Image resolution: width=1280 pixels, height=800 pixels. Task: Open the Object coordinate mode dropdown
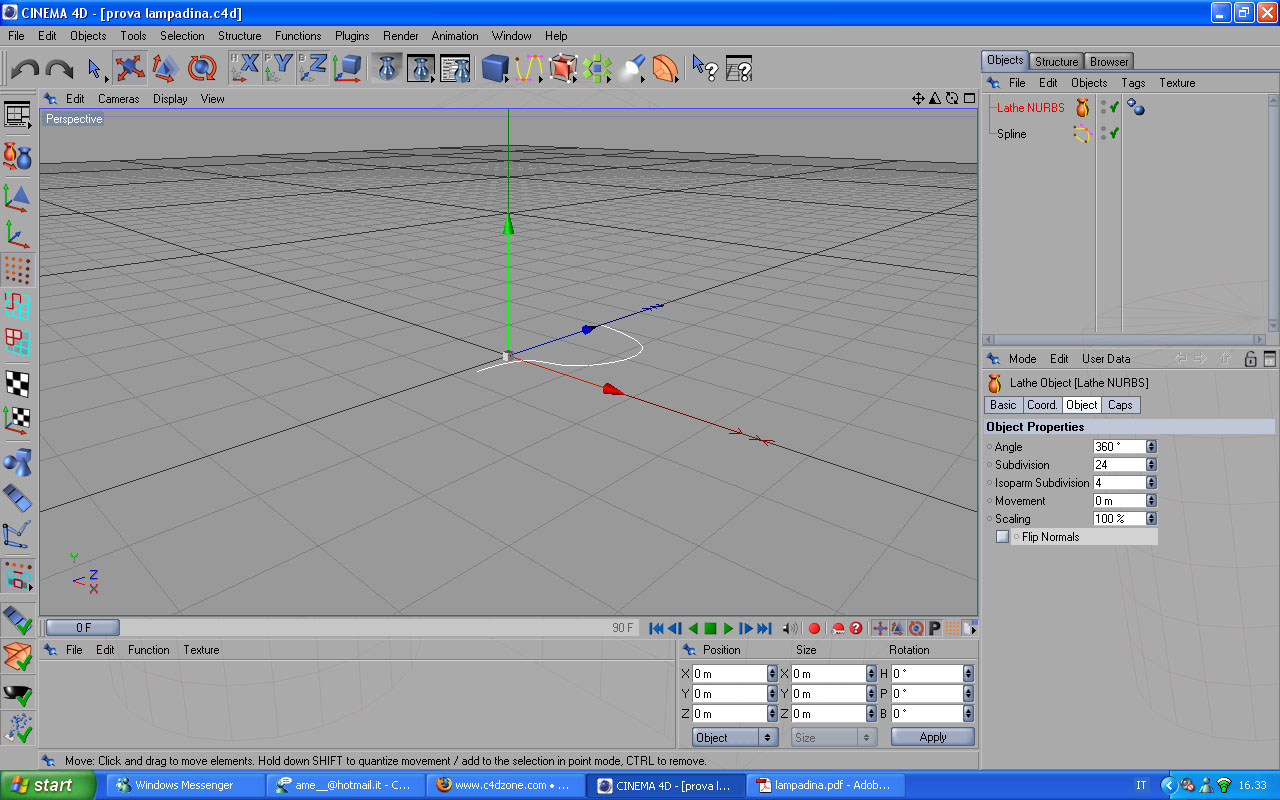(735, 737)
